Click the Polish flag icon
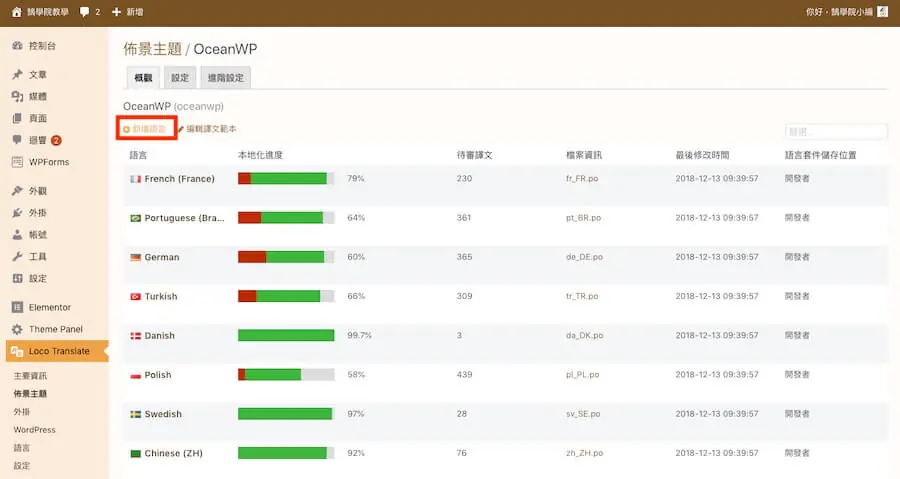This screenshot has width=900, height=479. tap(135, 375)
